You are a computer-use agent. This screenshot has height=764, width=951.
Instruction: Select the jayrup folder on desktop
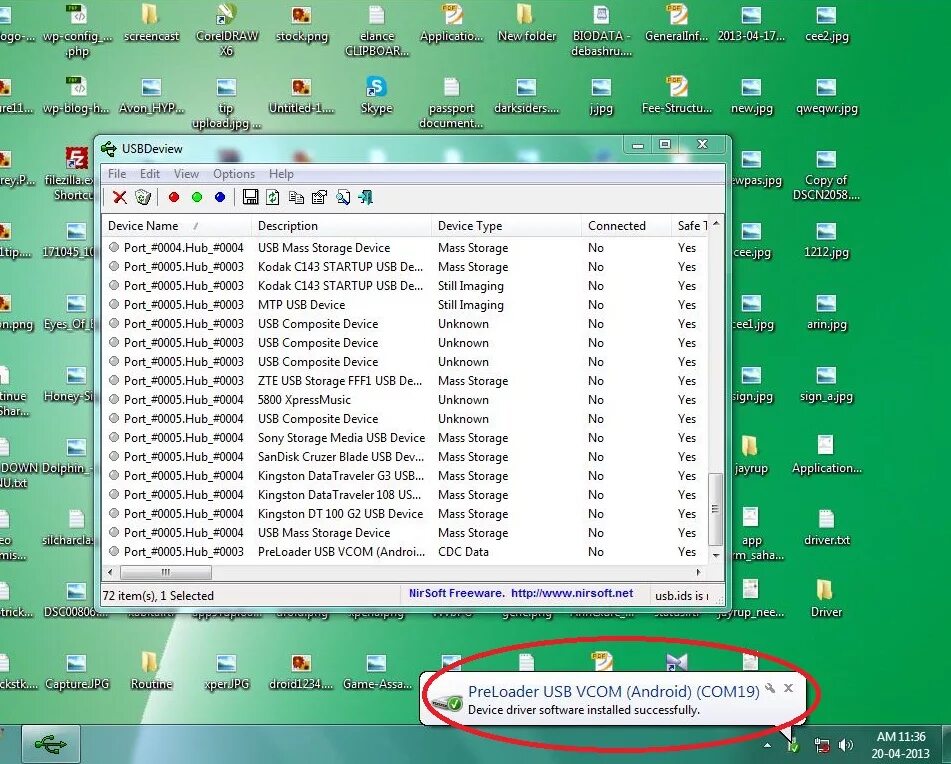pos(751,454)
